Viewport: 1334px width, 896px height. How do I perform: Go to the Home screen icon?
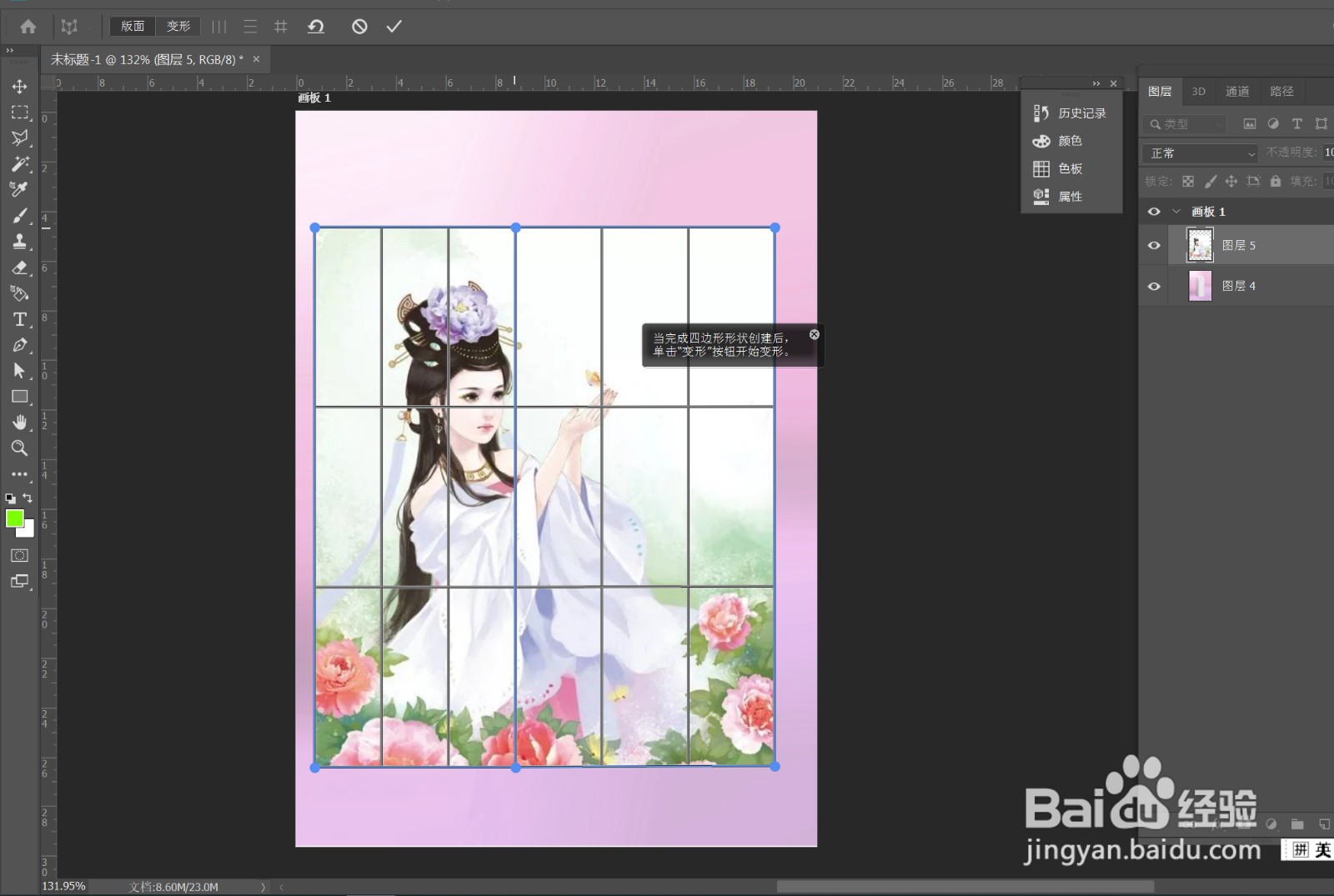point(28,27)
